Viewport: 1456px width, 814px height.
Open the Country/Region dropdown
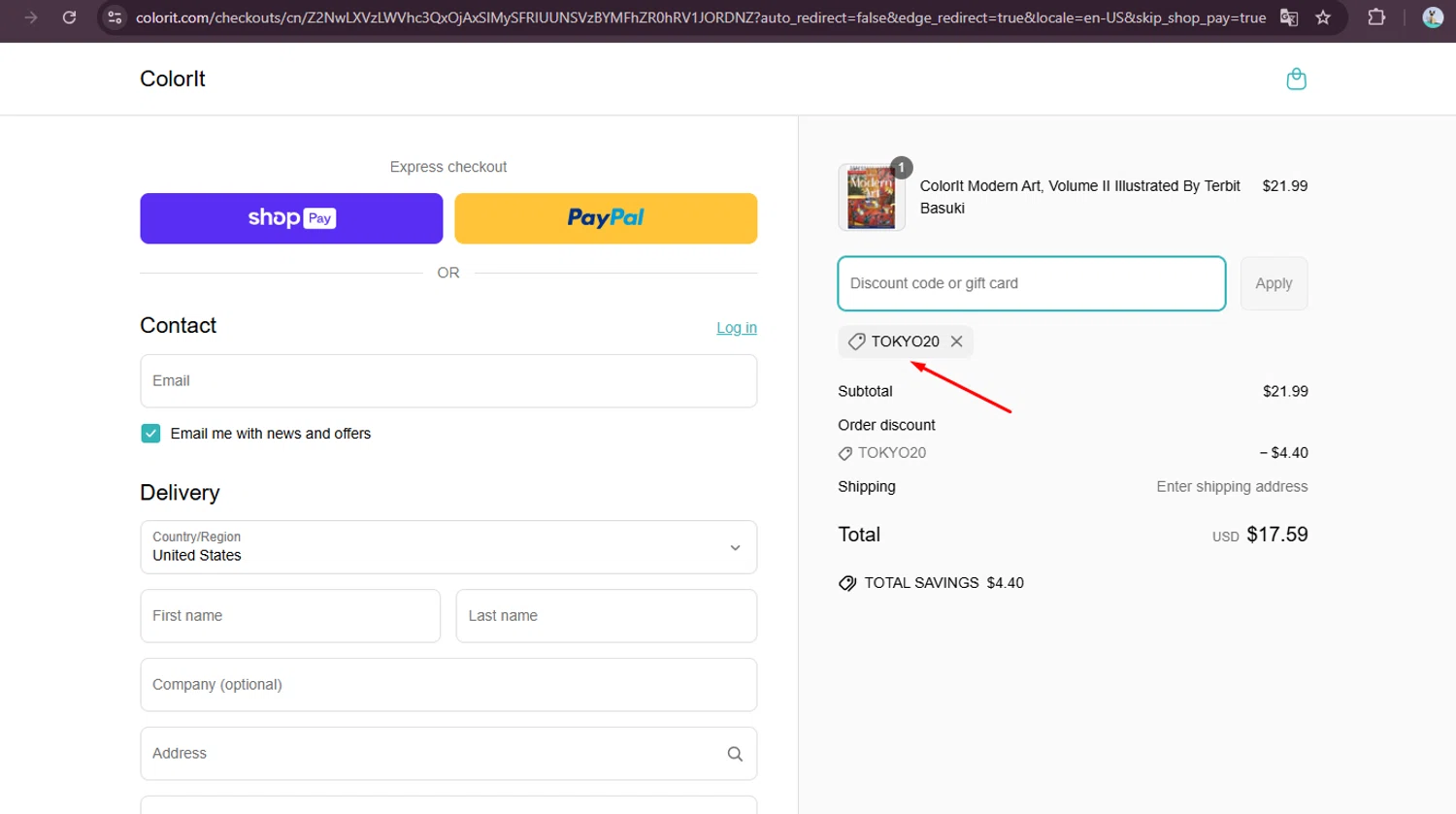click(x=448, y=547)
